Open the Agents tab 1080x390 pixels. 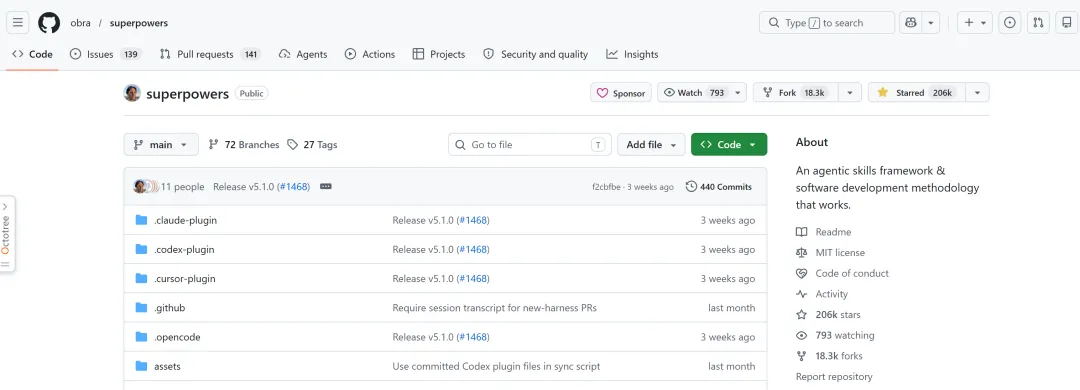(303, 54)
